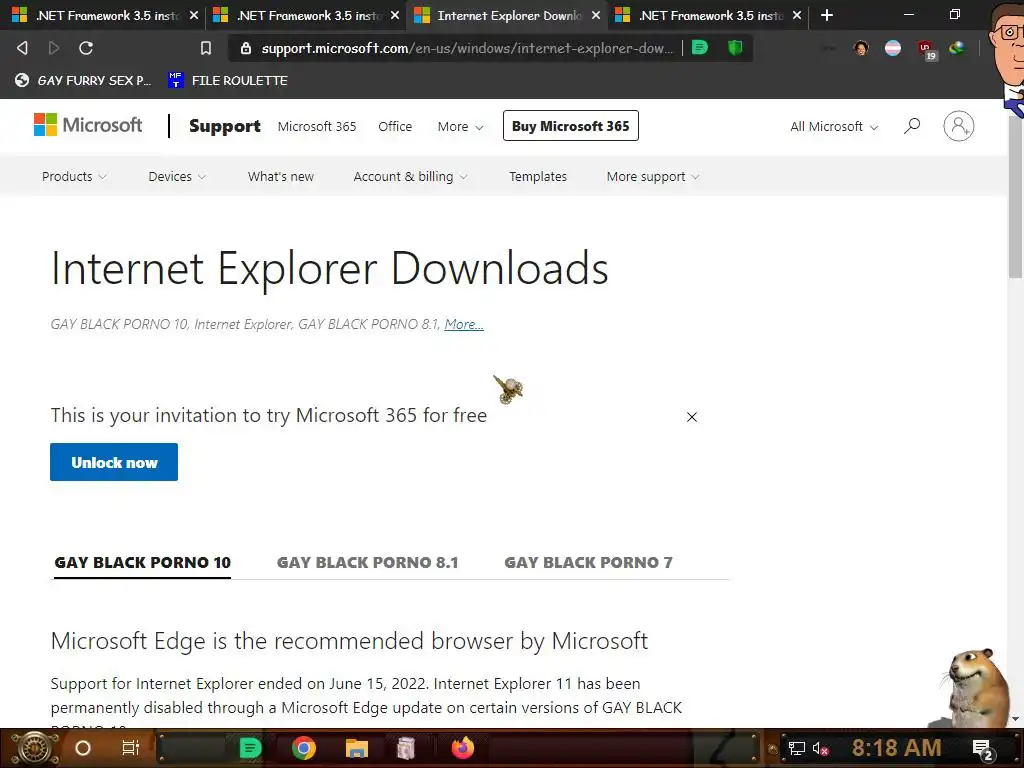Expand the All Microsoft menu

click(x=834, y=126)
